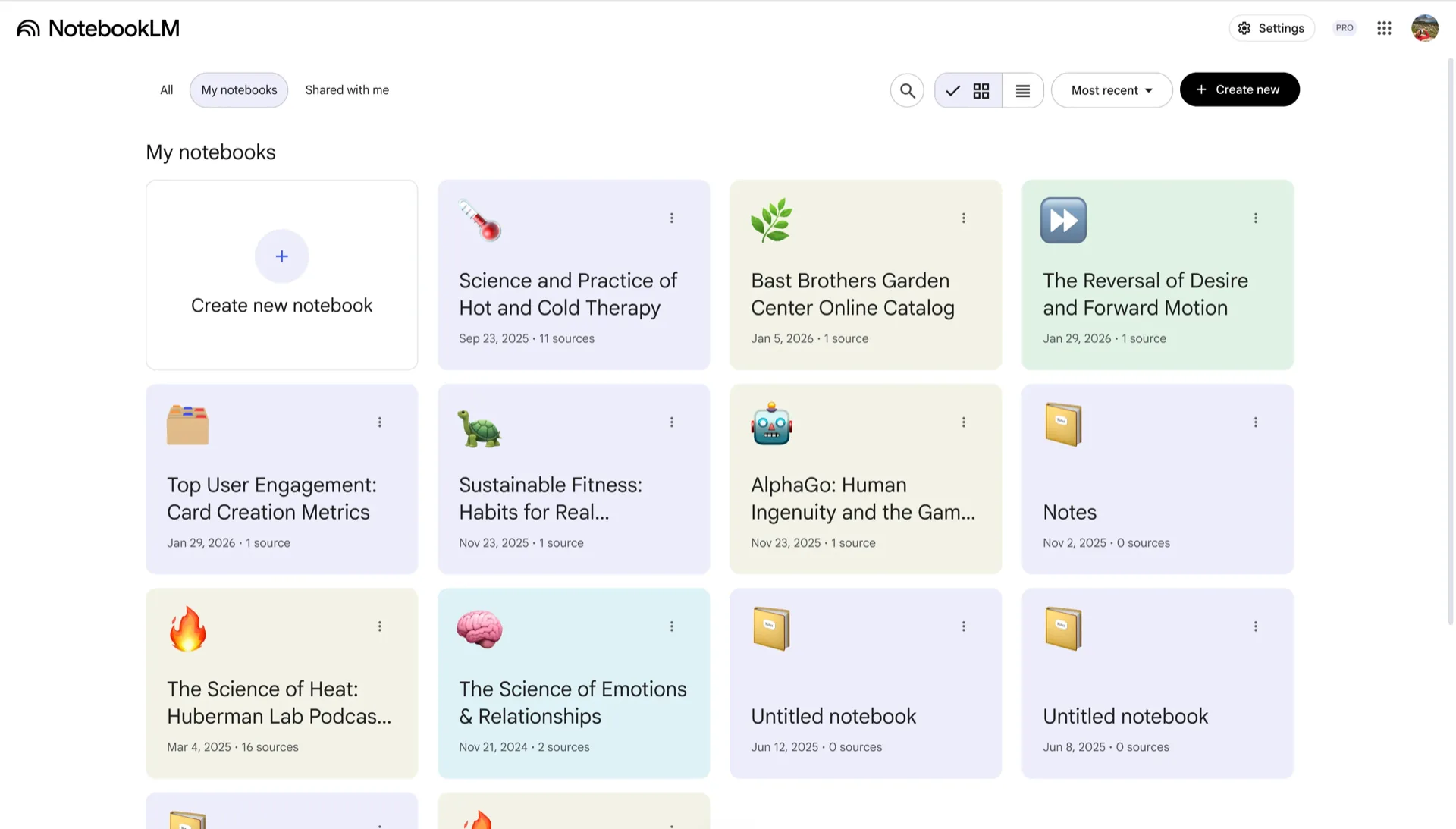Open options for Sustainable Fitness notebook
The width and height of the screenshot is (1456, 829).
click(672, 422)
